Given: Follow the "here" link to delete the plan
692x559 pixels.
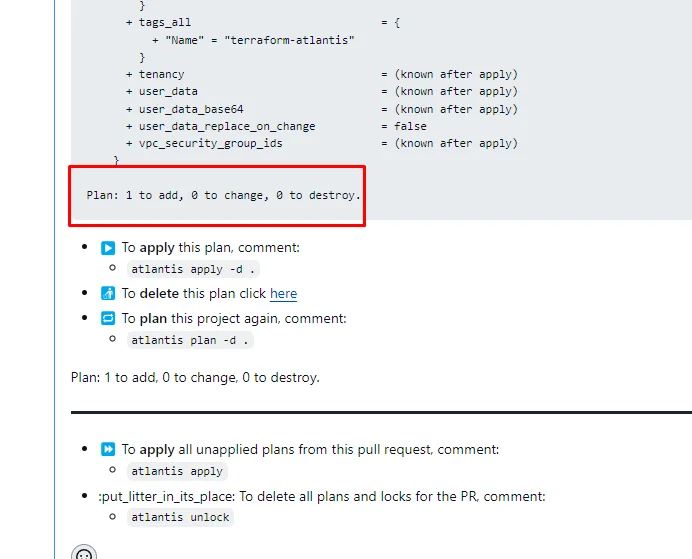Looking at the screenshot, I should click(283, 293).
